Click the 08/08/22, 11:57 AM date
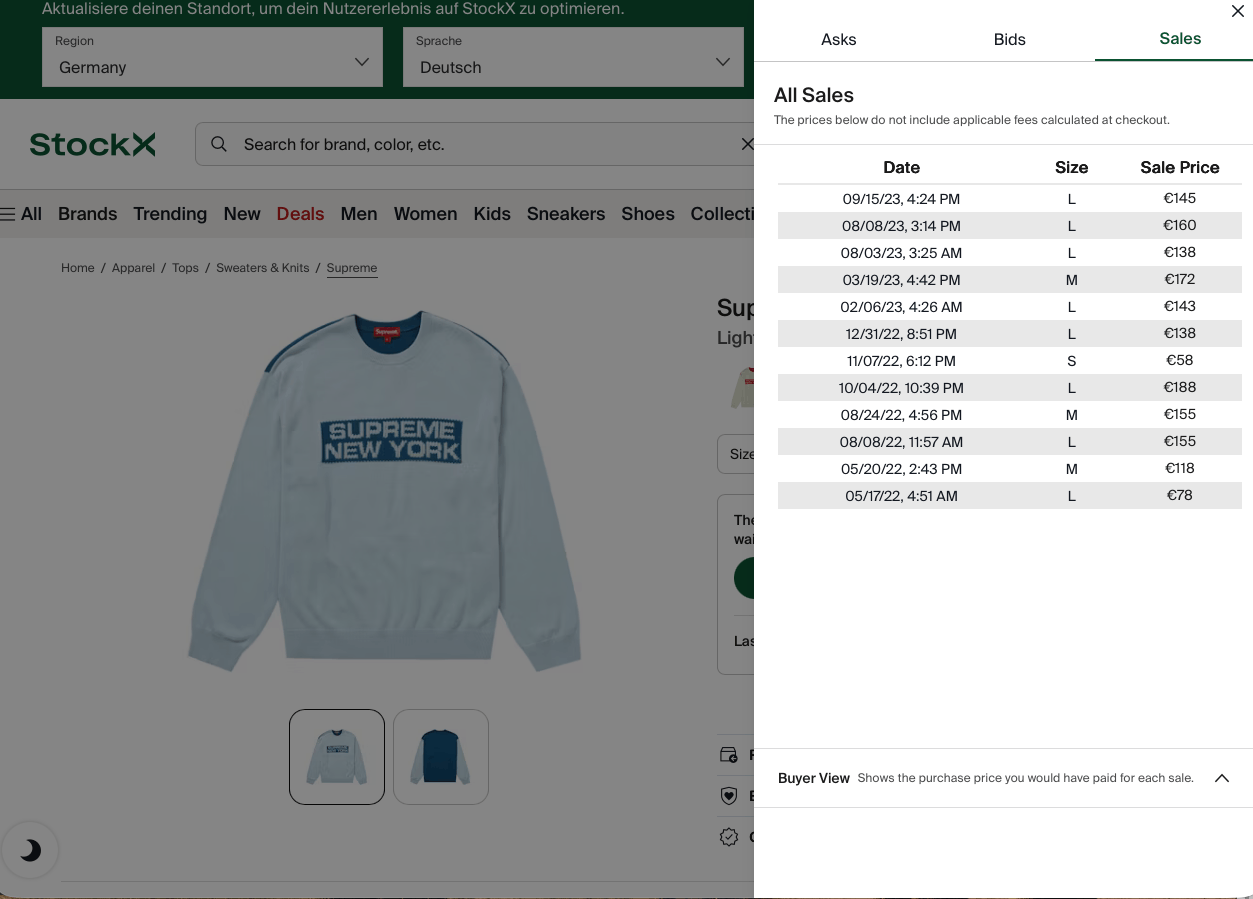 click(901, 442)
